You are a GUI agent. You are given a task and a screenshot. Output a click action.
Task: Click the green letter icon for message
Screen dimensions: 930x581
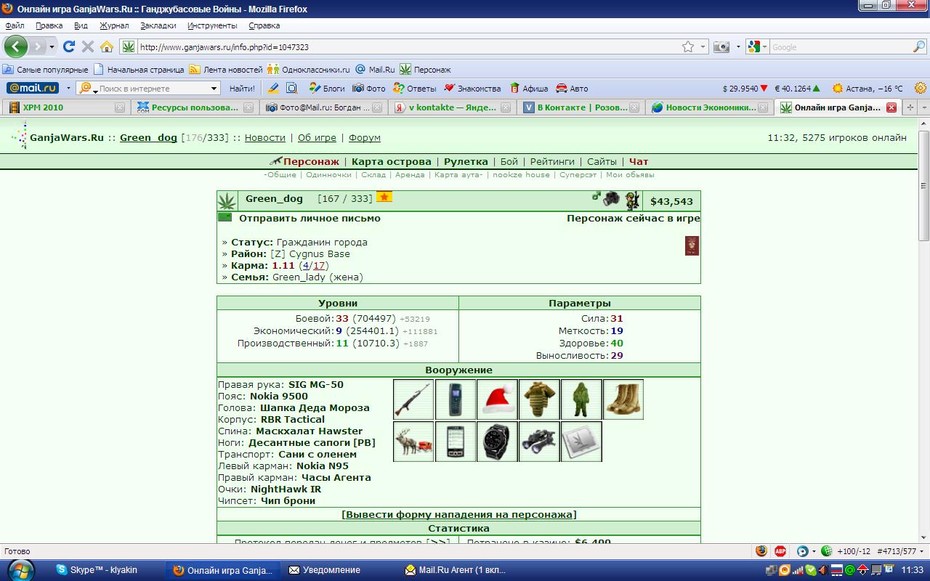(225, 218)
